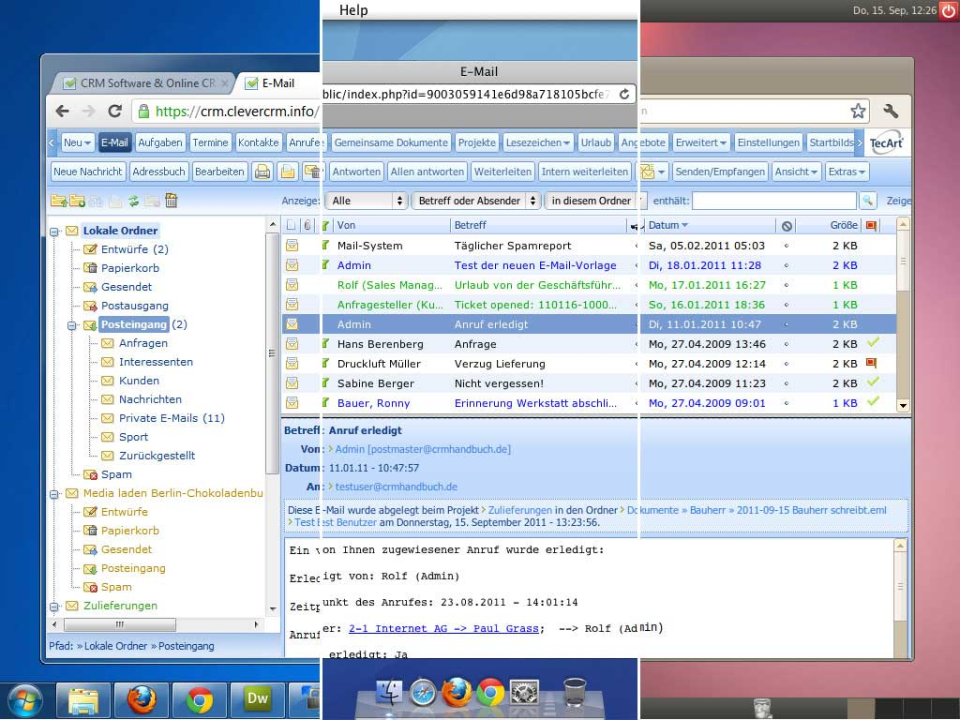This screenshot has width=960, height=720.
Task: Bookmark the page with the star icon
Action: click(858, 112)
